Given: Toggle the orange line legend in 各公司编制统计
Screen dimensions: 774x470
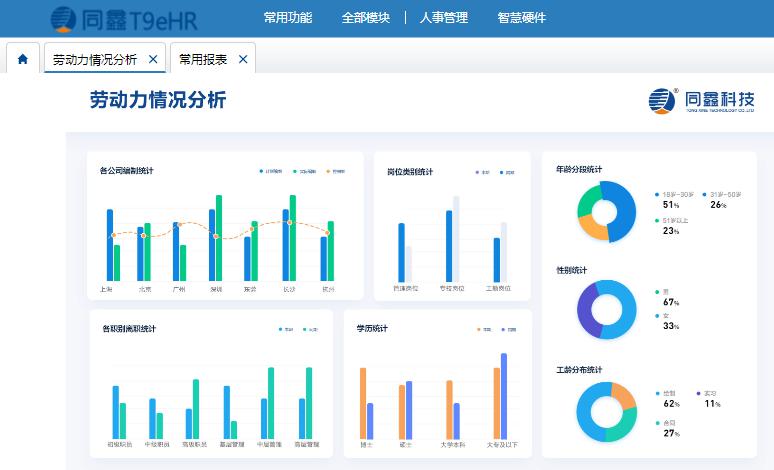Looking at the screenshot, I should pos(335,171).
